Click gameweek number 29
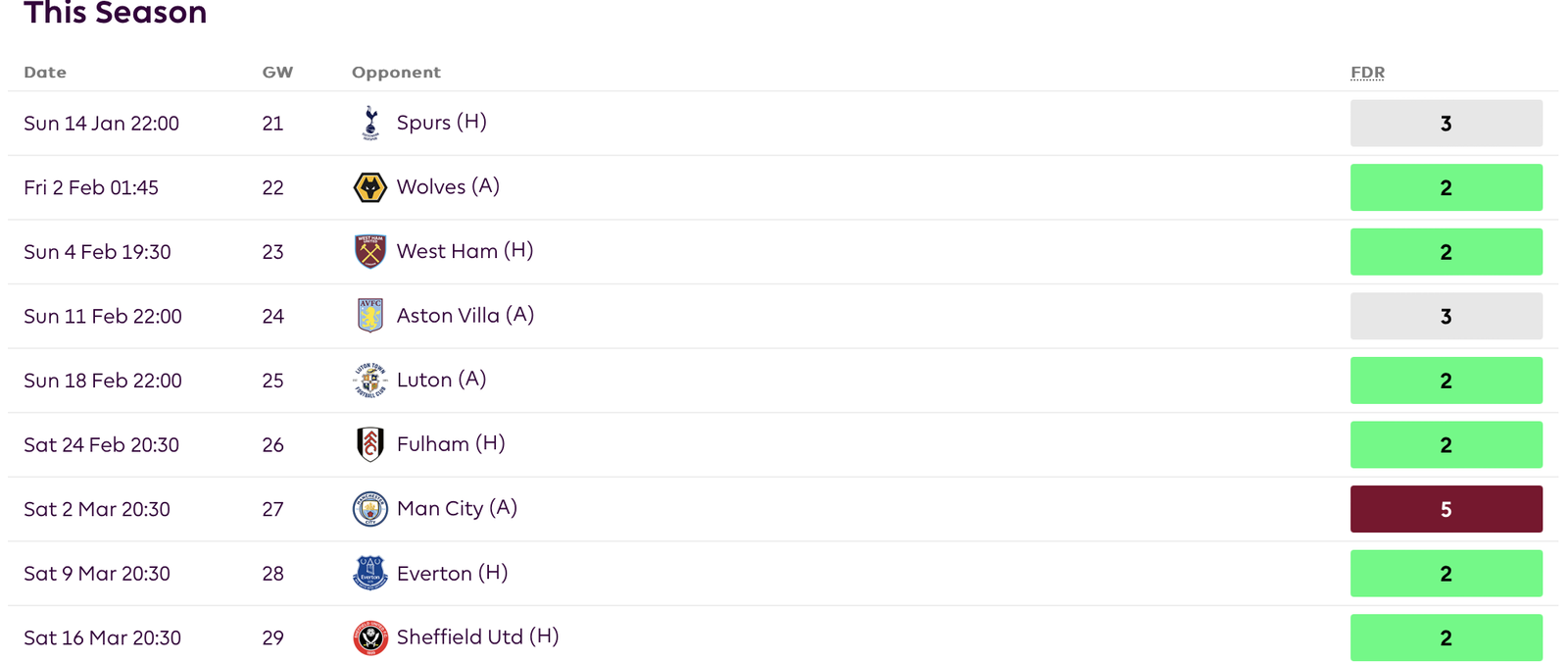 [272, 637]
